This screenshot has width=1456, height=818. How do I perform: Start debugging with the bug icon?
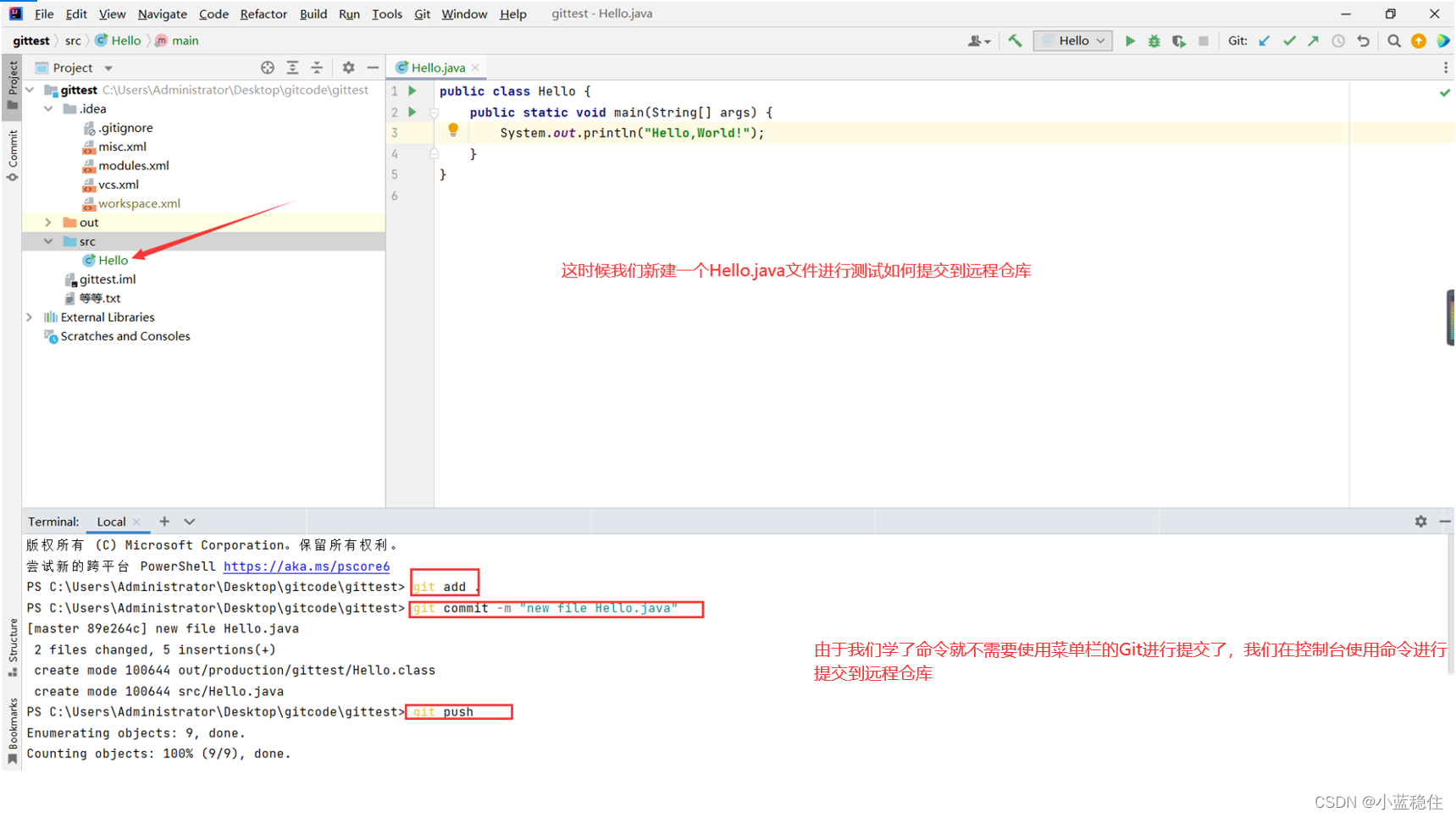click(x=1154, y=41)
